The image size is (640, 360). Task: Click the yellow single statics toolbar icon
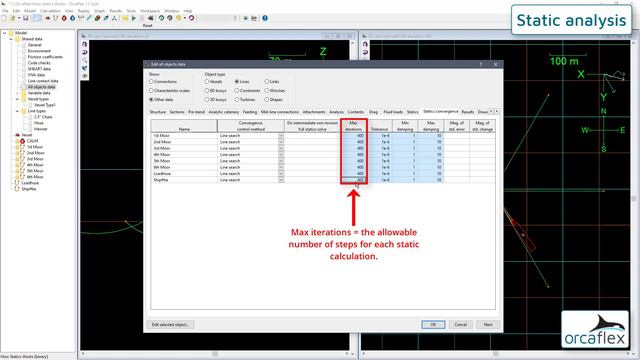[125, 18]
